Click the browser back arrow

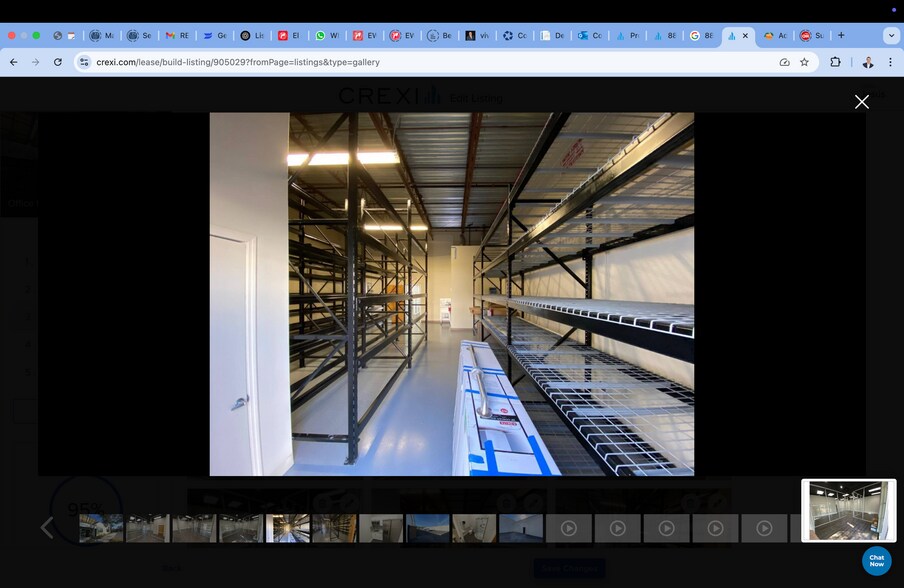[14, 62]
